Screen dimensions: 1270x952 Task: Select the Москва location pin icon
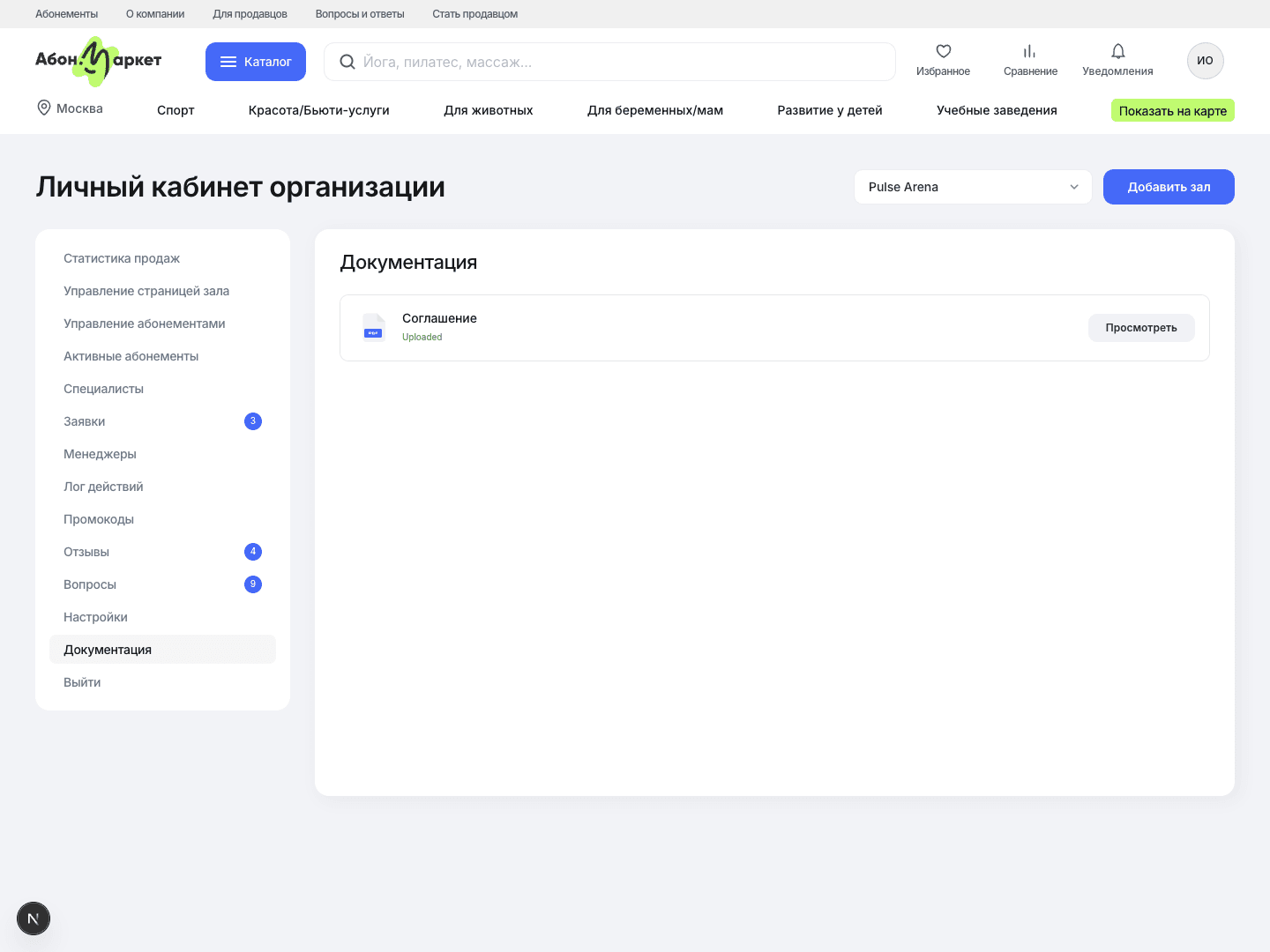tap(44, 108)
